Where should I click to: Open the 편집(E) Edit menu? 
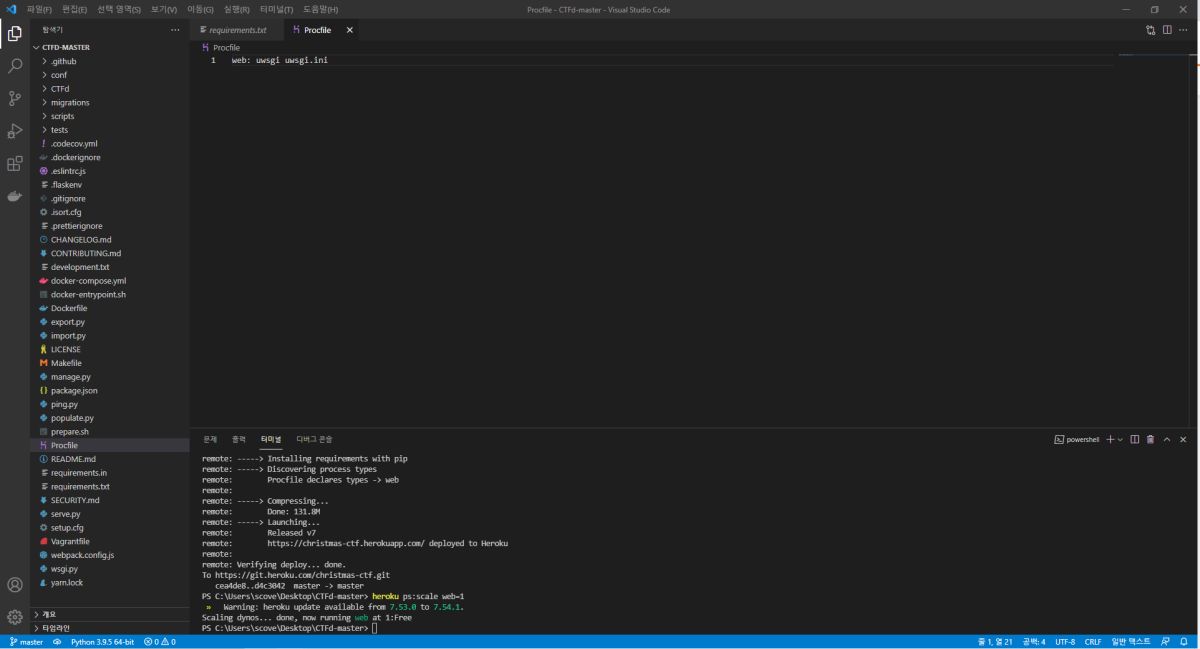pos(74,9)
